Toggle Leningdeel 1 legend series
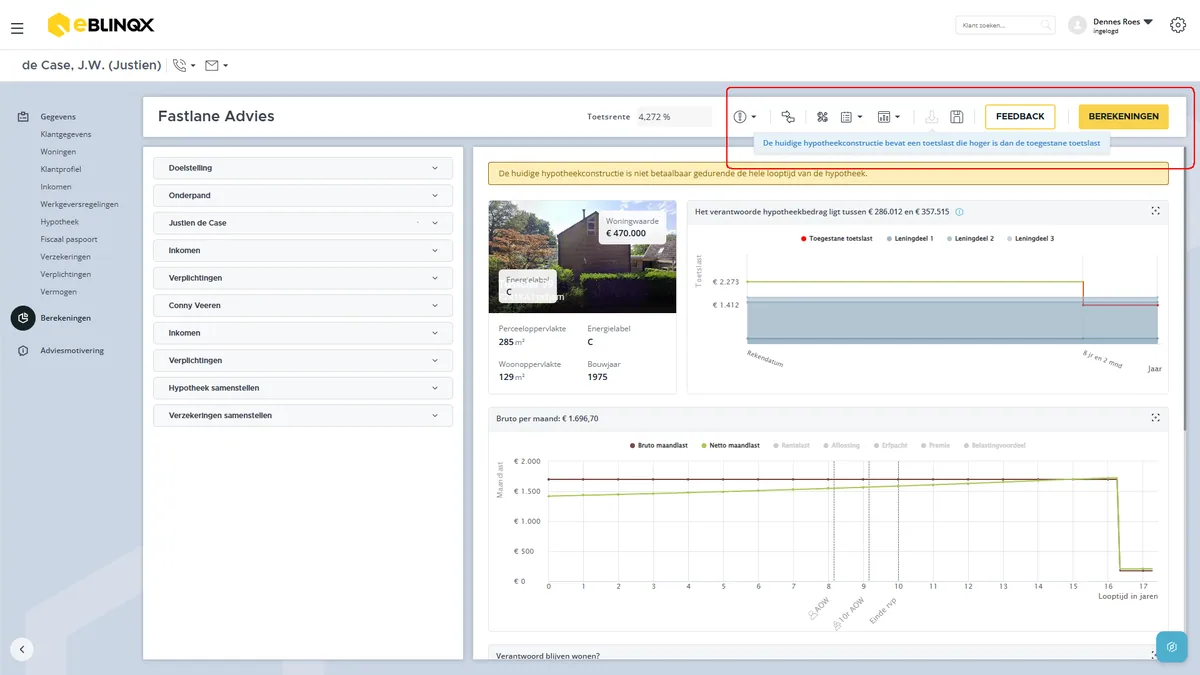Screen dimensions: 1200x675 pos(909,239)
